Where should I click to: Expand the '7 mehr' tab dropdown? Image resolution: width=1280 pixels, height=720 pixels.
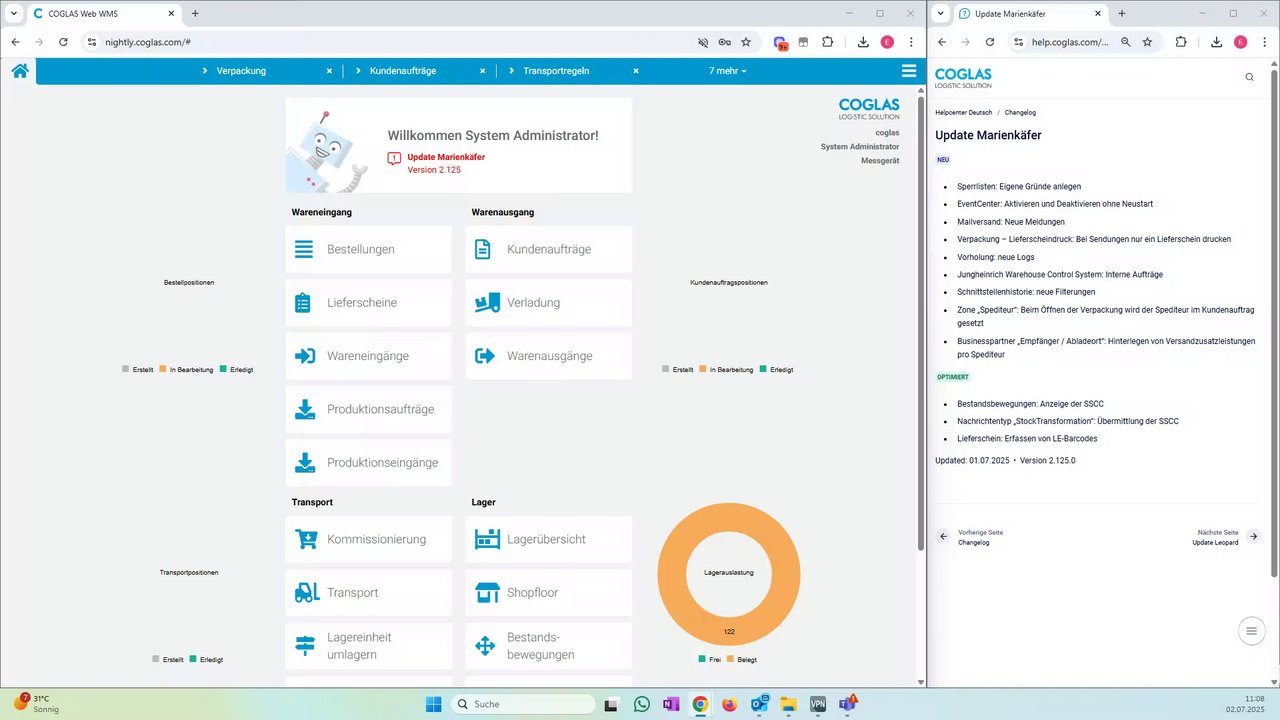728,71
